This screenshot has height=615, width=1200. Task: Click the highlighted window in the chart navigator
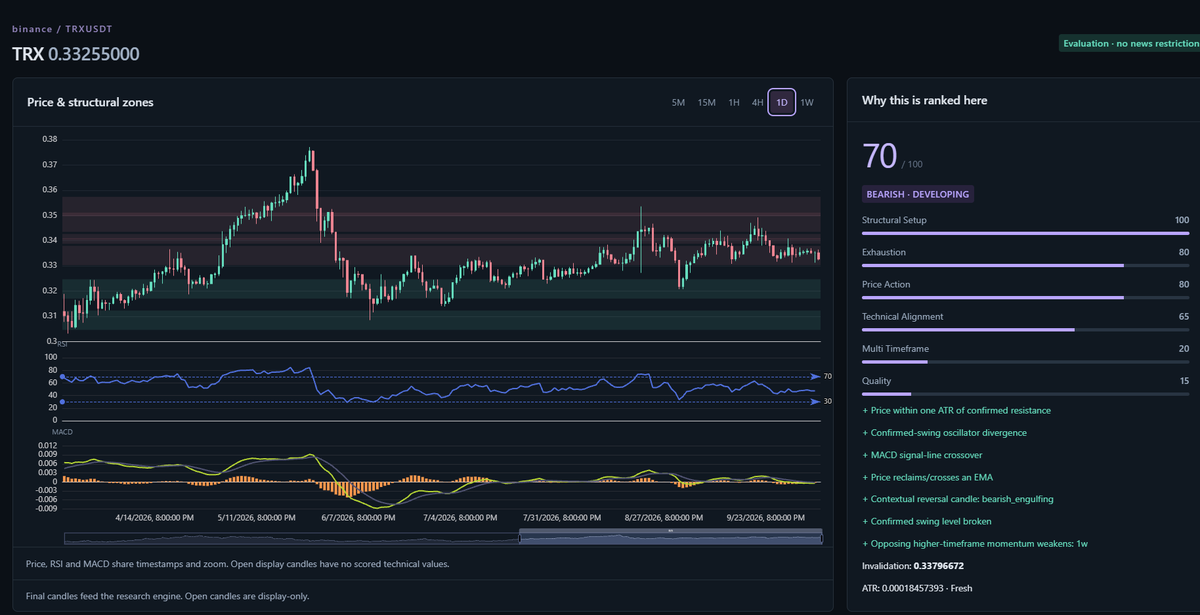(x=671, y=538)
